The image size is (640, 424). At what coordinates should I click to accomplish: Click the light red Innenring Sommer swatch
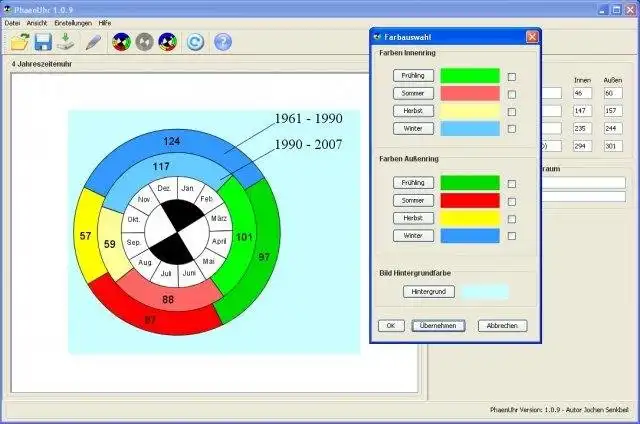[470, 93]
